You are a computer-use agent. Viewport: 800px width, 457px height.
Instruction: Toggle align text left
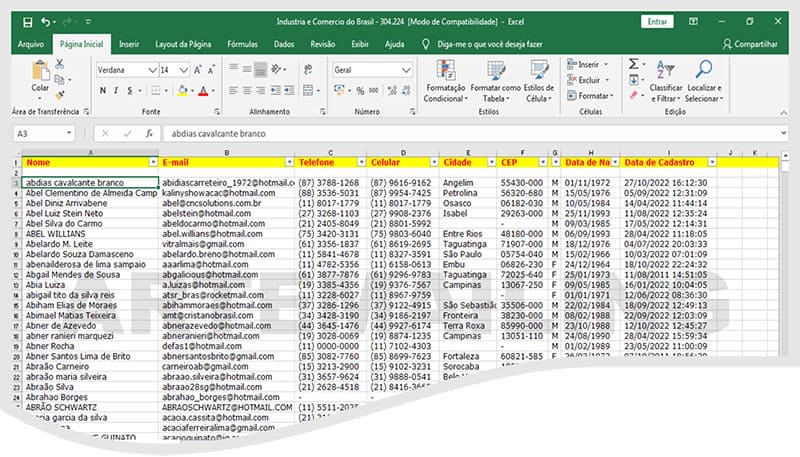coord(234,91)
